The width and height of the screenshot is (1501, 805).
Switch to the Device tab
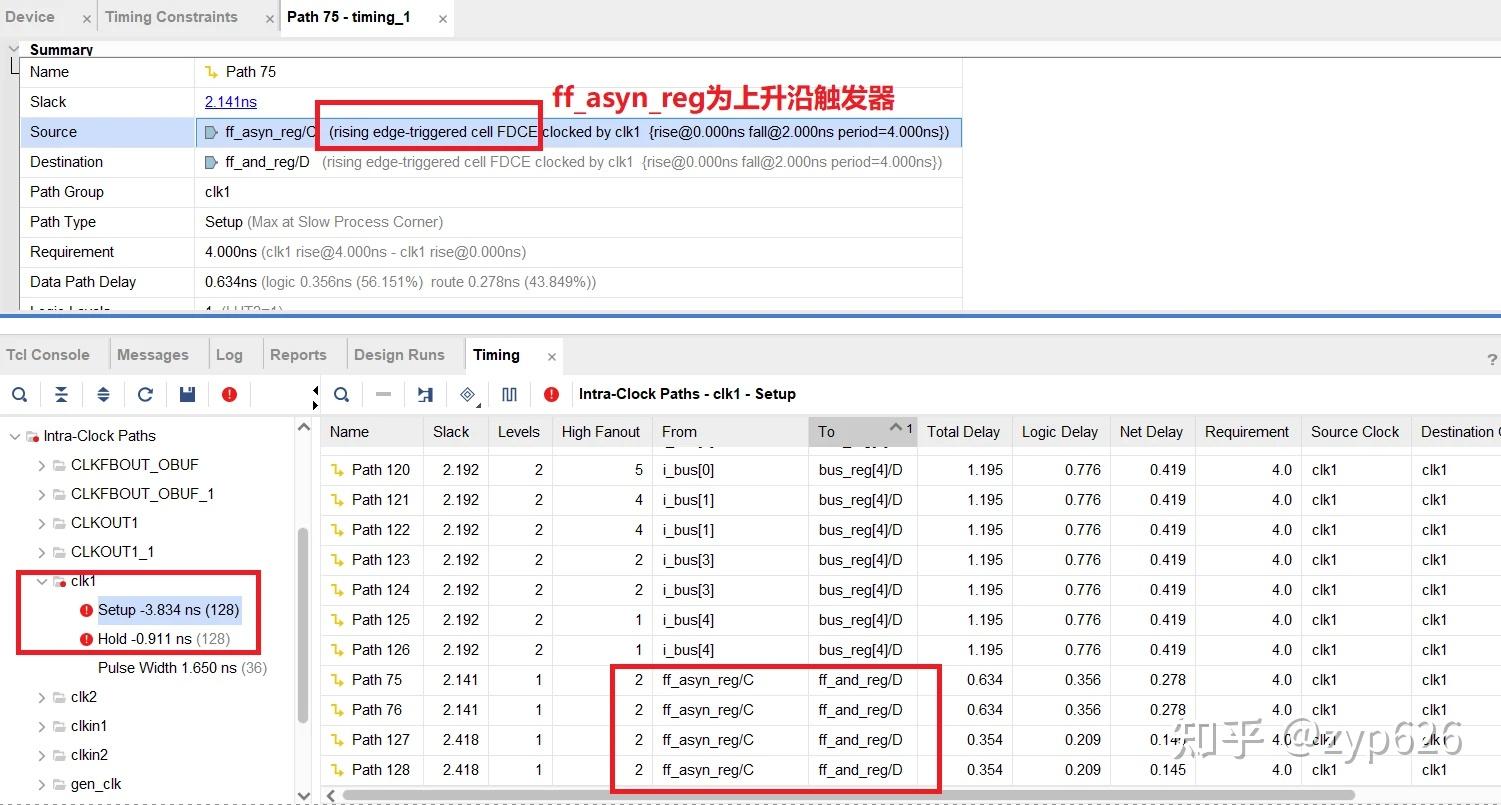tap(30, 17)
